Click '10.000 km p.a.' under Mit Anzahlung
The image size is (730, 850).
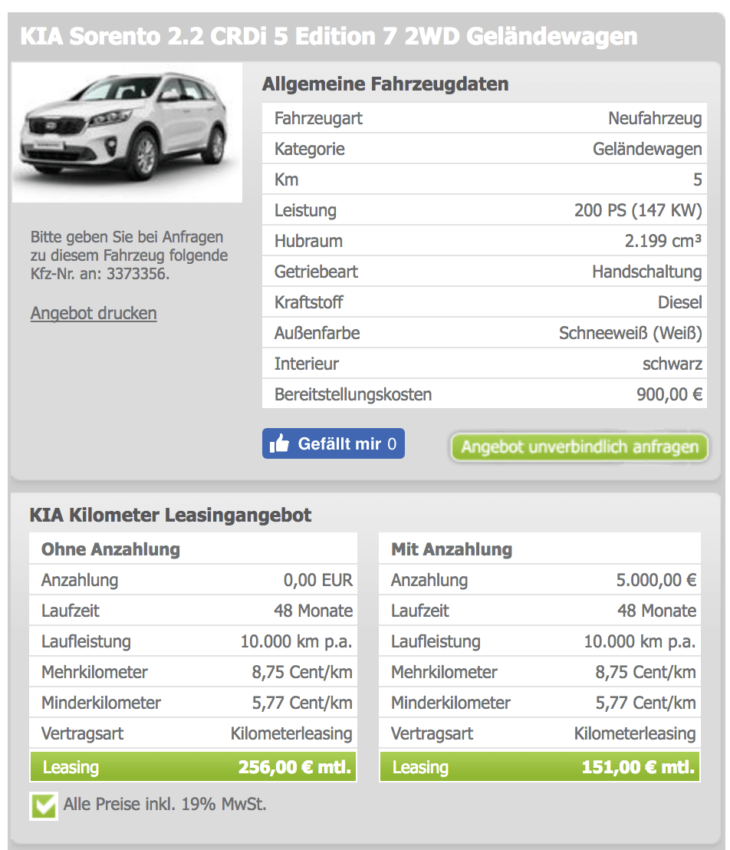tap(639, 642)
